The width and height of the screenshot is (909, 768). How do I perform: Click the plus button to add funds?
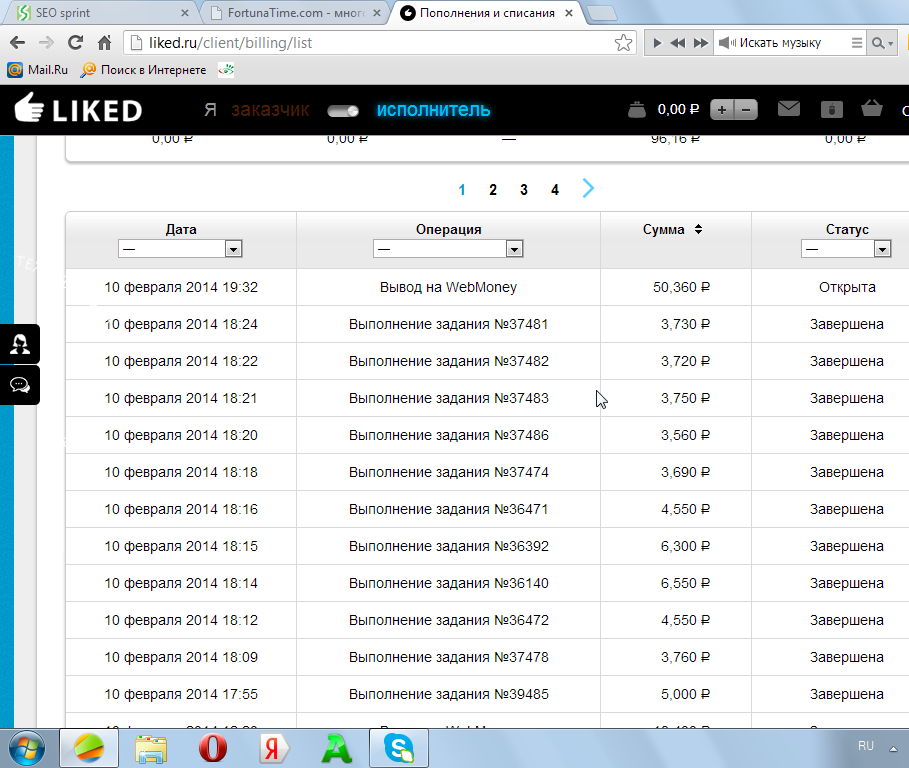(722, 110)
